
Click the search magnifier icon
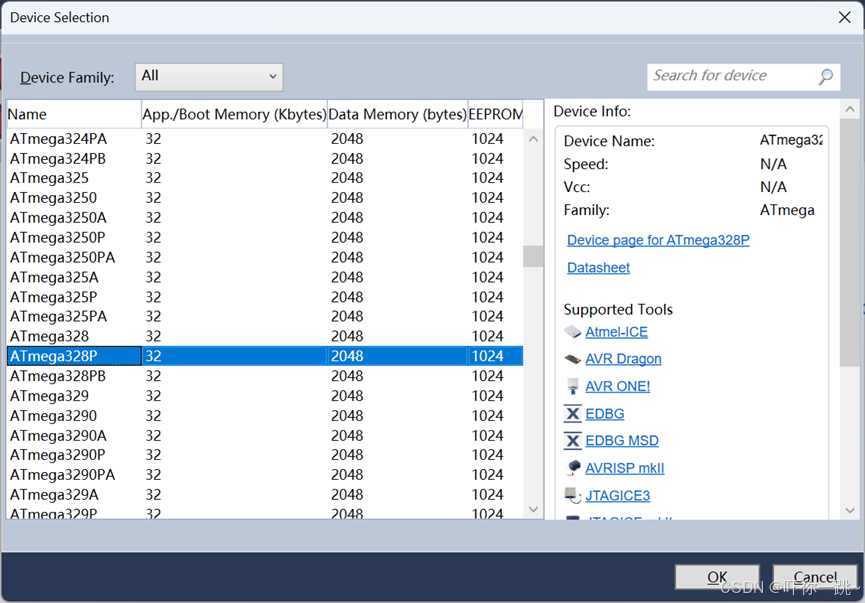[x=825, y=77]
